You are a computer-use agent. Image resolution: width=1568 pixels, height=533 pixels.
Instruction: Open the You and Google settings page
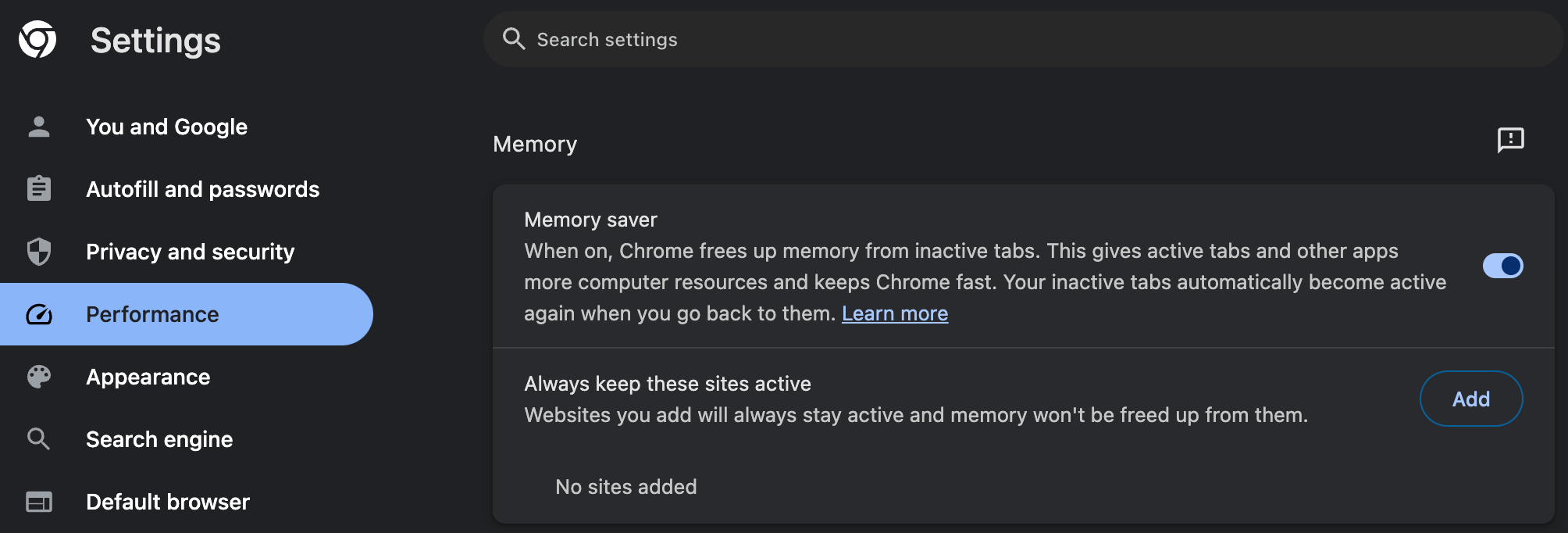point(166,127)
